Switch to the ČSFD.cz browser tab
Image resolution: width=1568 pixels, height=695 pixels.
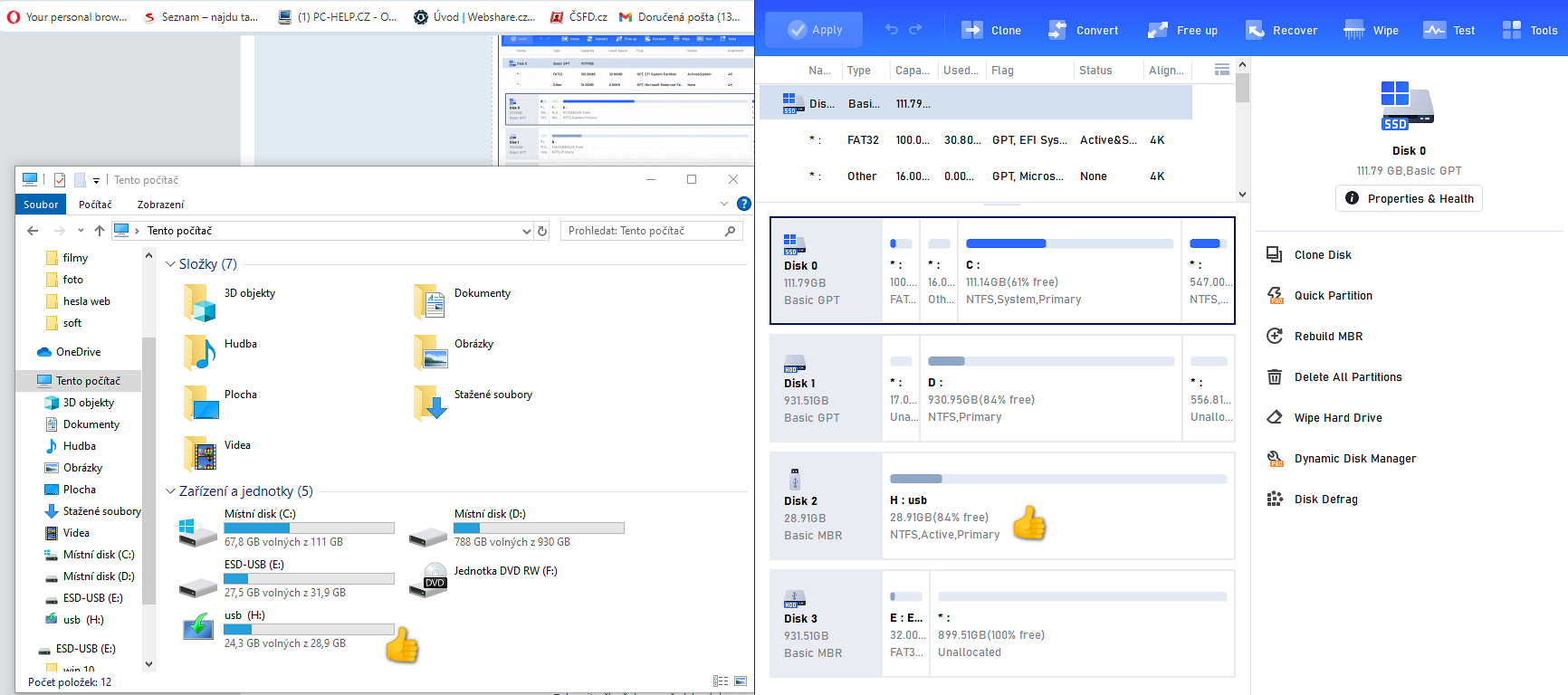click(x=579, y=17)
